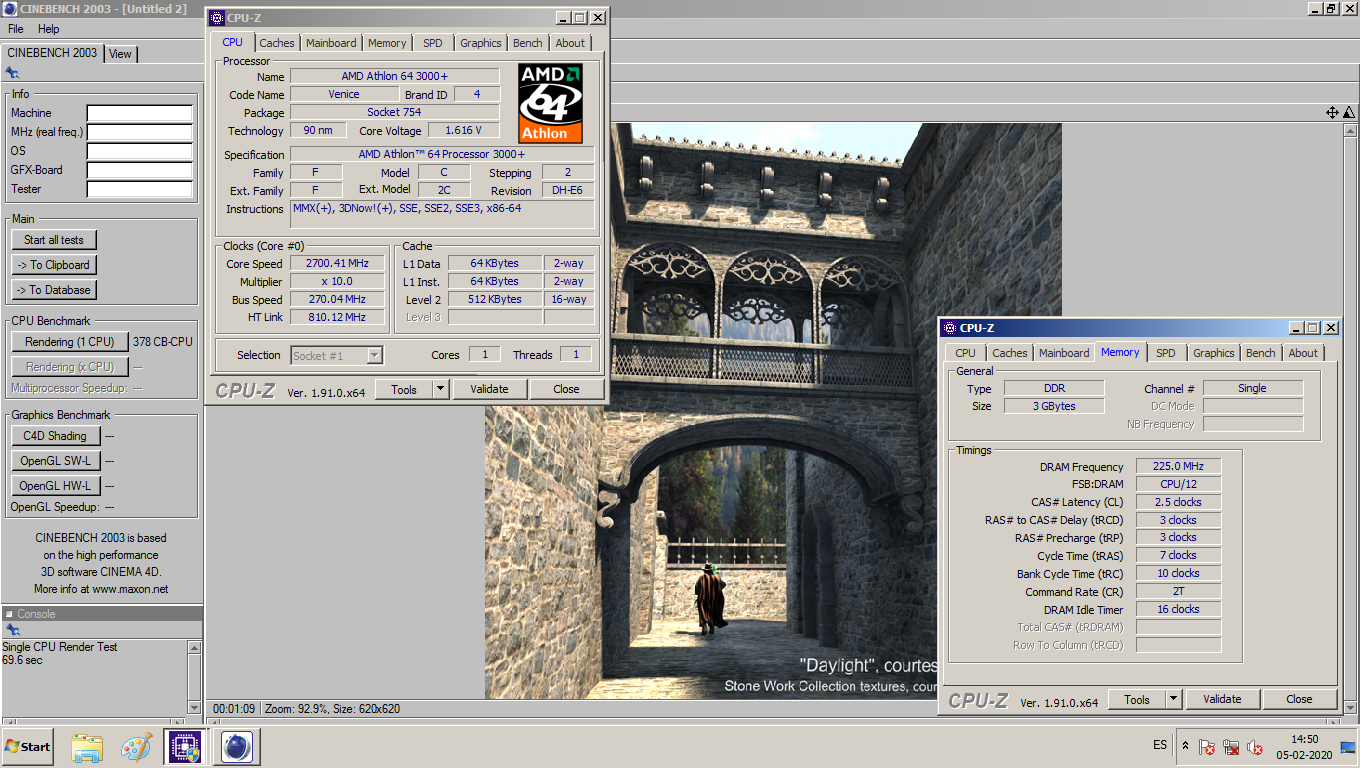Open the ES language indicator

pyautogui.click(x=1160, y=746)
